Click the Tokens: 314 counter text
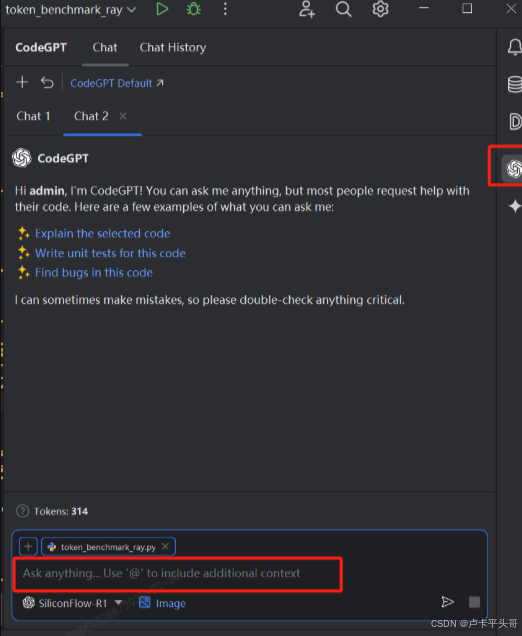Viewport: 522px width, 636px height. 61,511
